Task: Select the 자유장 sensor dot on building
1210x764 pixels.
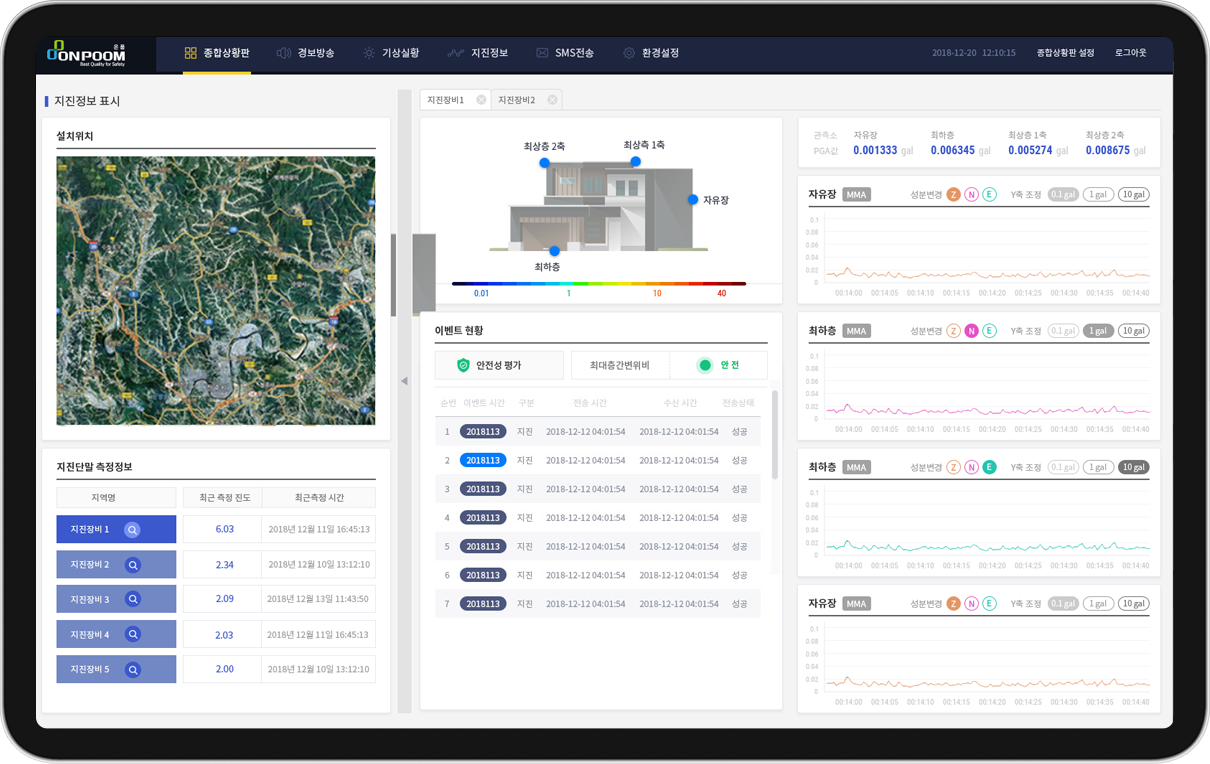Action: 692,200
